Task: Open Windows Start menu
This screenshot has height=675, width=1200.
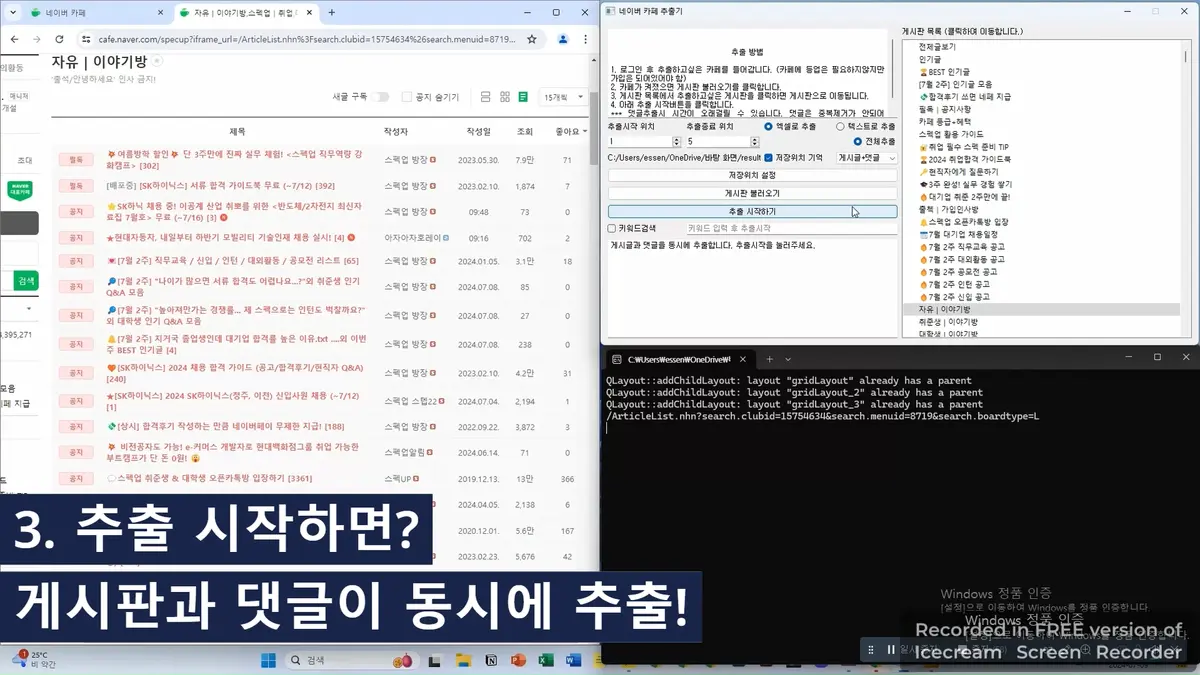Action: [268, 660]
